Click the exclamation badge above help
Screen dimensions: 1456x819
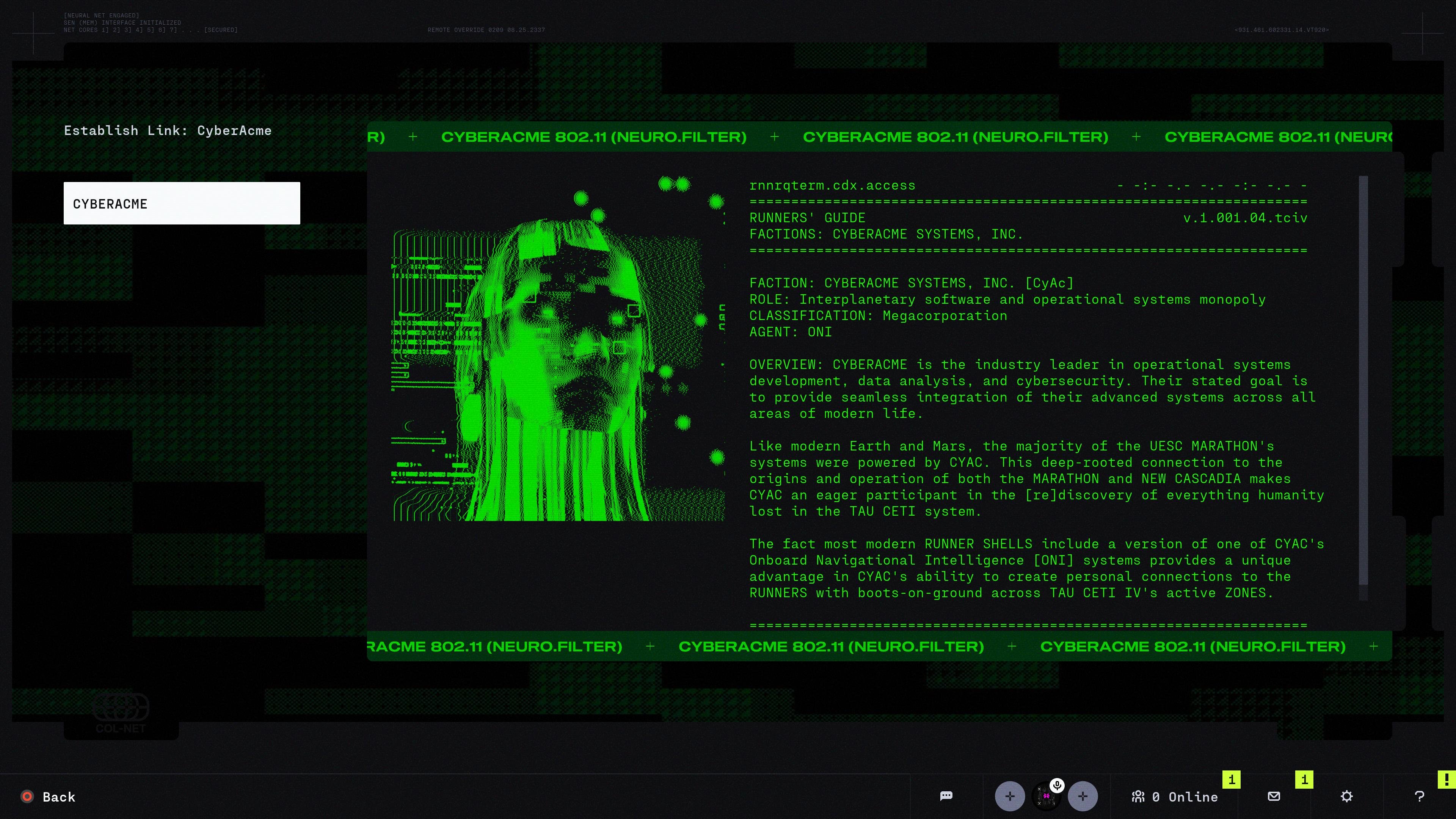1447,780
